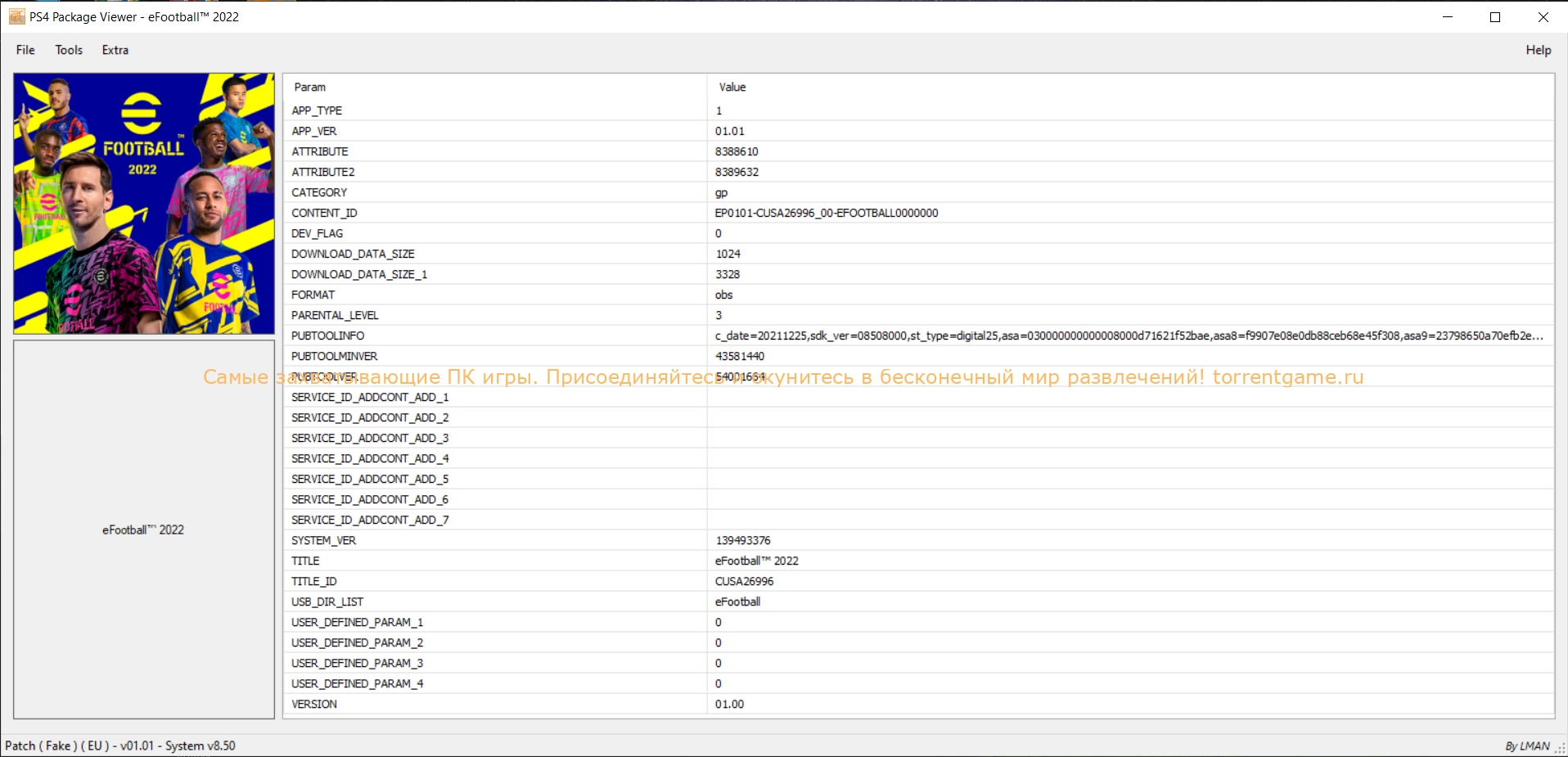Click the eFootball 2022 title label panel

point(143,529)
